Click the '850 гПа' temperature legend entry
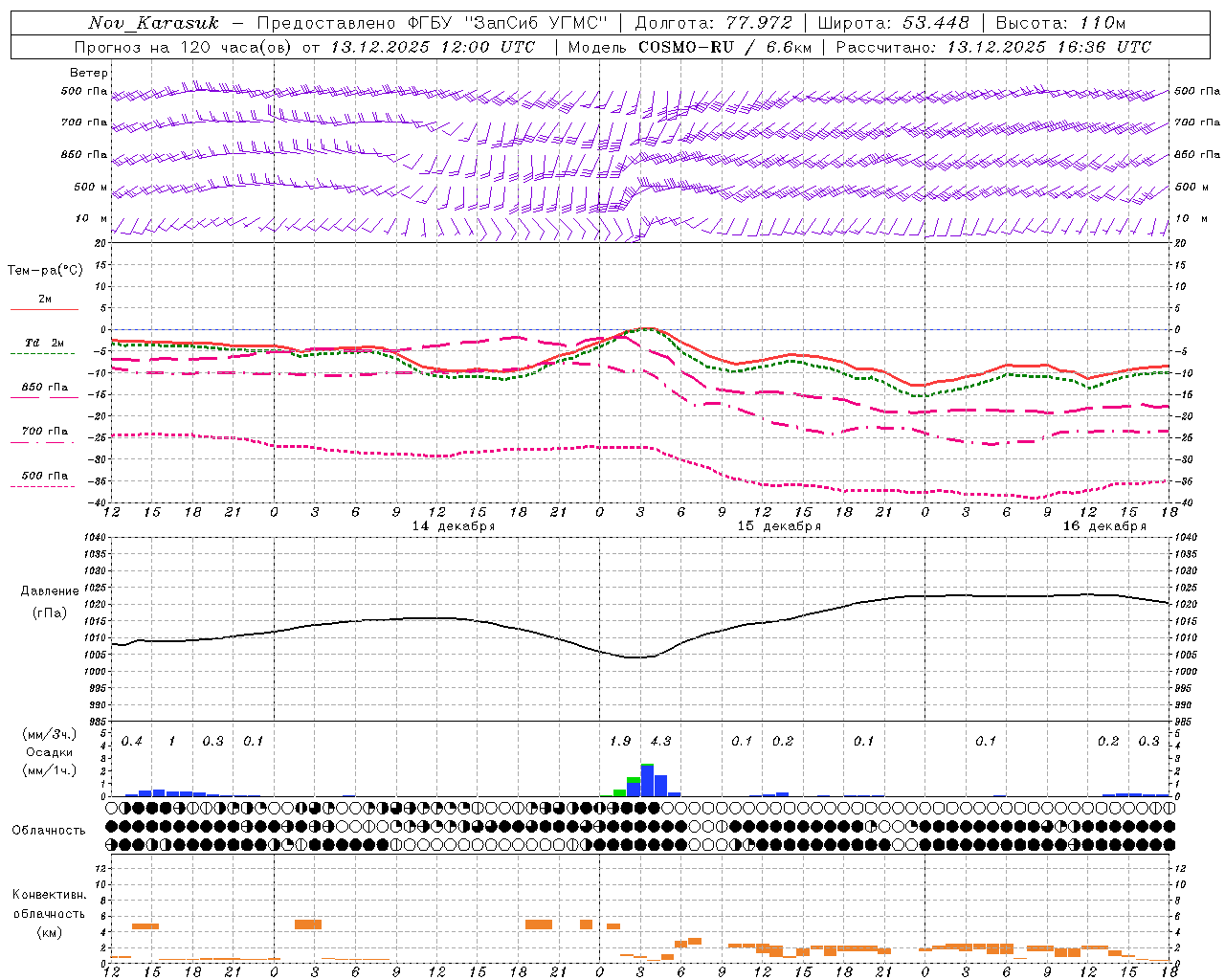1225x980 pixels. pos(44,388)
